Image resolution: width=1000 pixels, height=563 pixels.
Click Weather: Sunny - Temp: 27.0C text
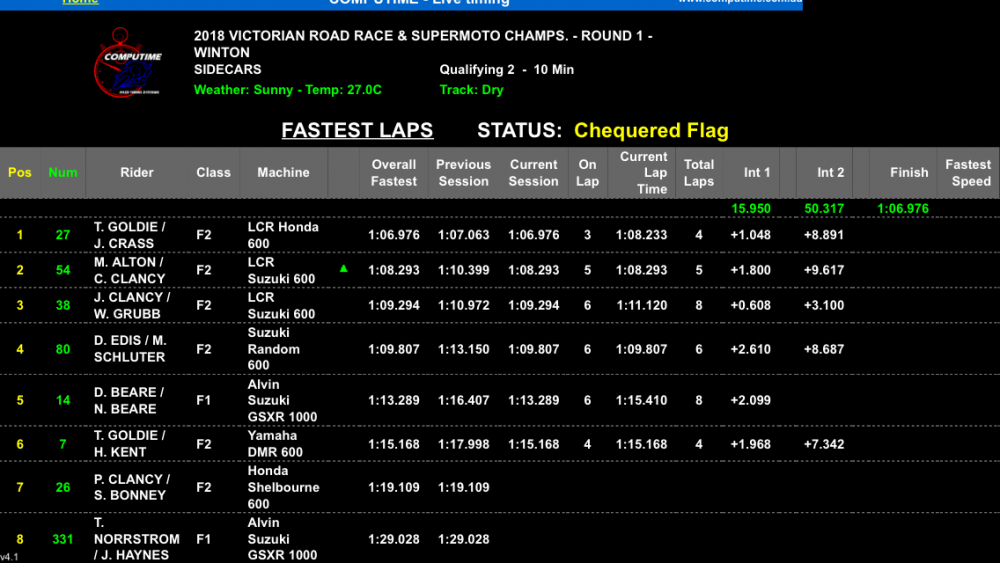tap(288, 90)
